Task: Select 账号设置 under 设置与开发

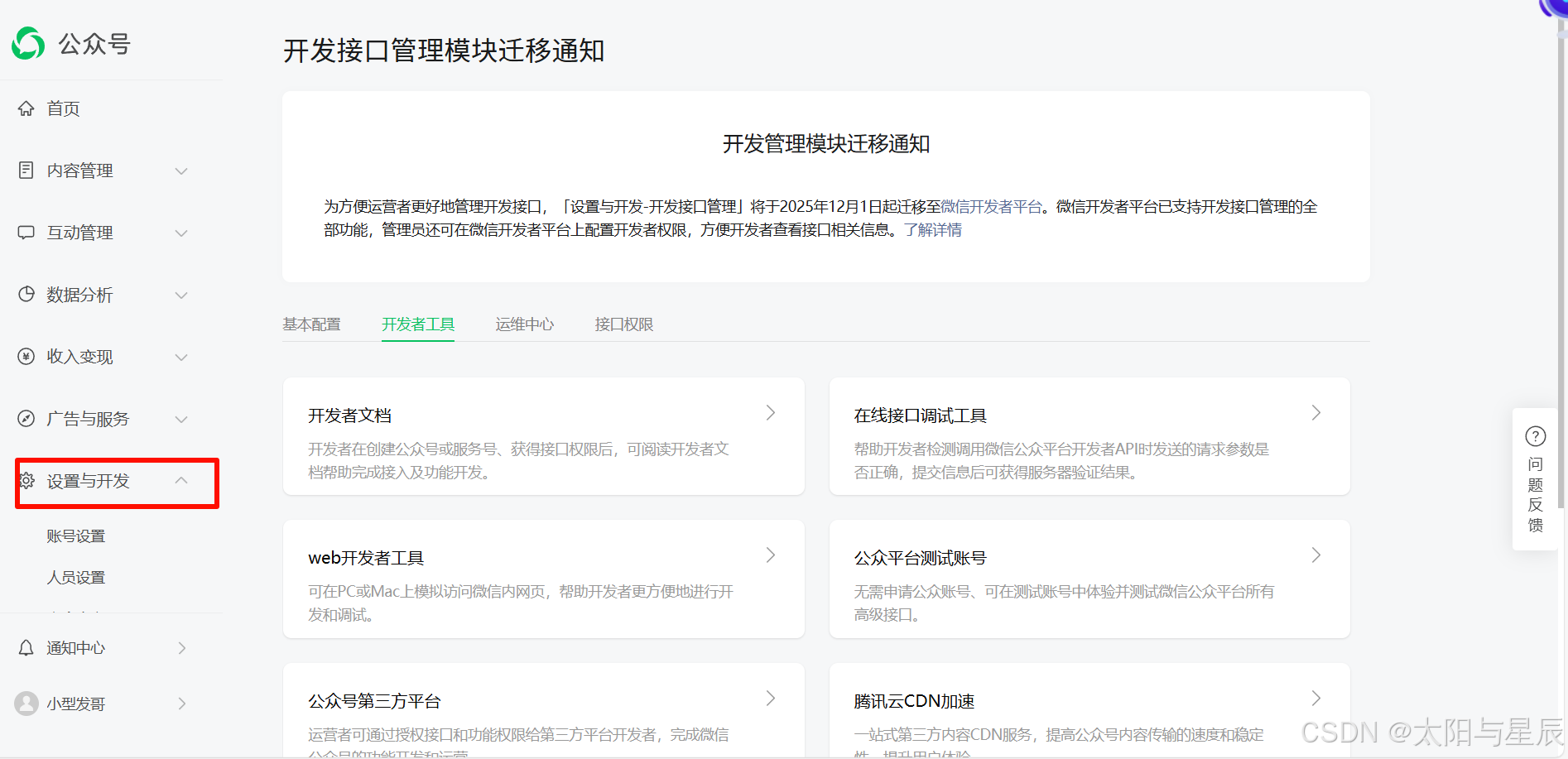Action: point(76,536)
